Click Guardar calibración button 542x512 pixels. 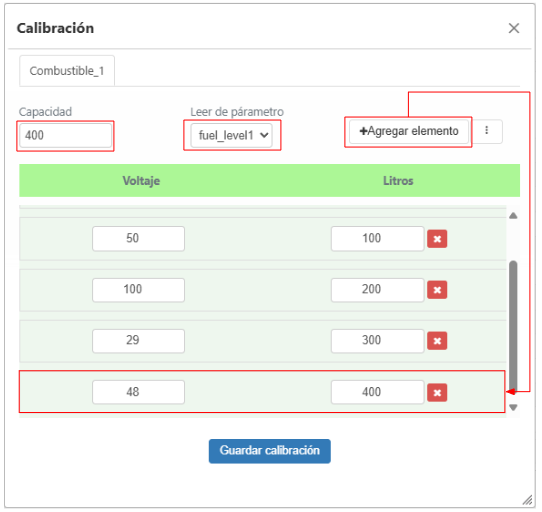pos(270,451)
